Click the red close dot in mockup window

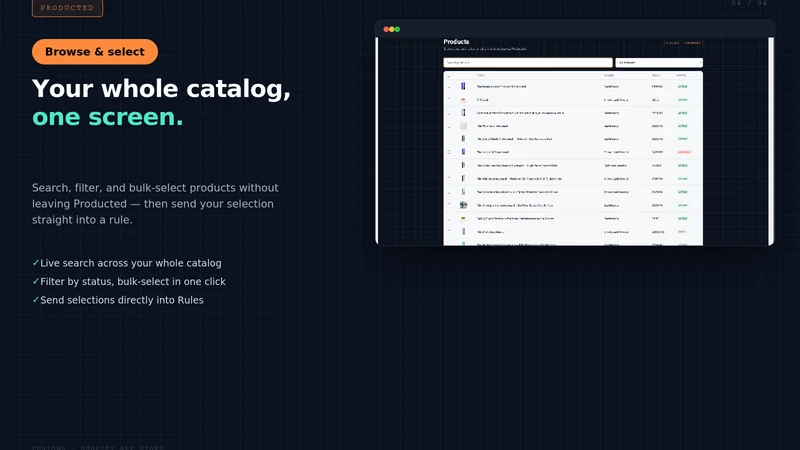click(386, 30)
